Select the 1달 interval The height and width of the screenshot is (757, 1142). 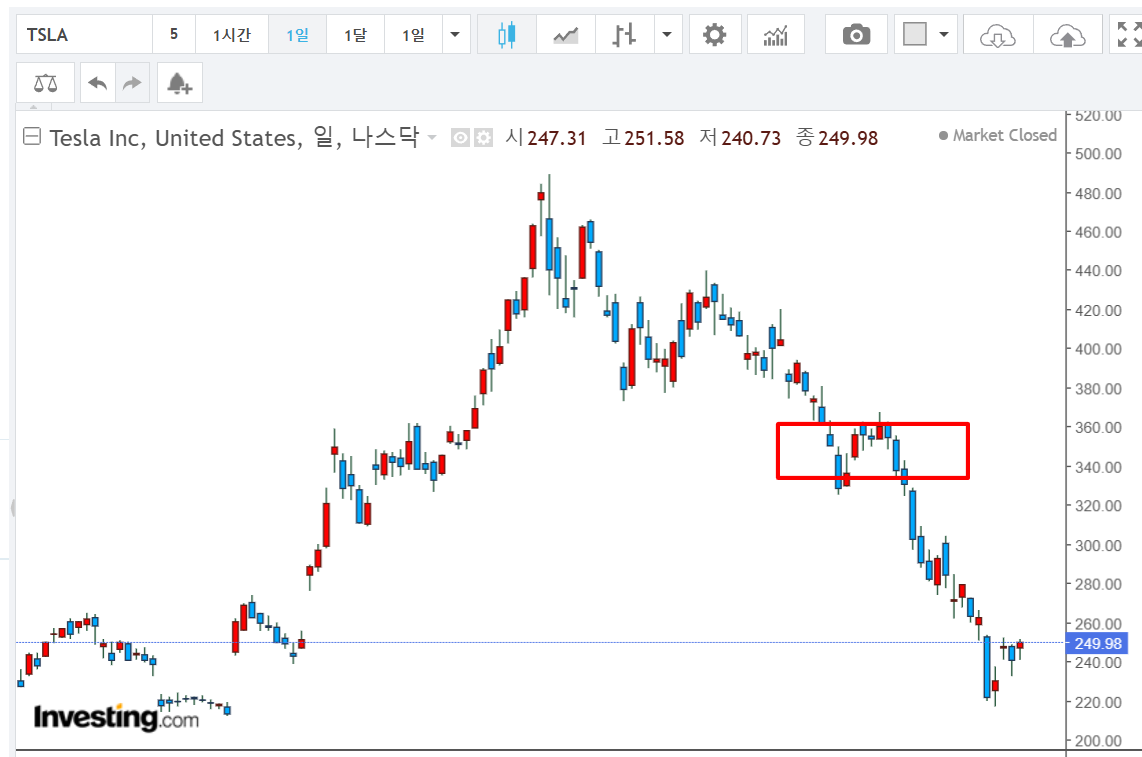(x=355, y=34)
